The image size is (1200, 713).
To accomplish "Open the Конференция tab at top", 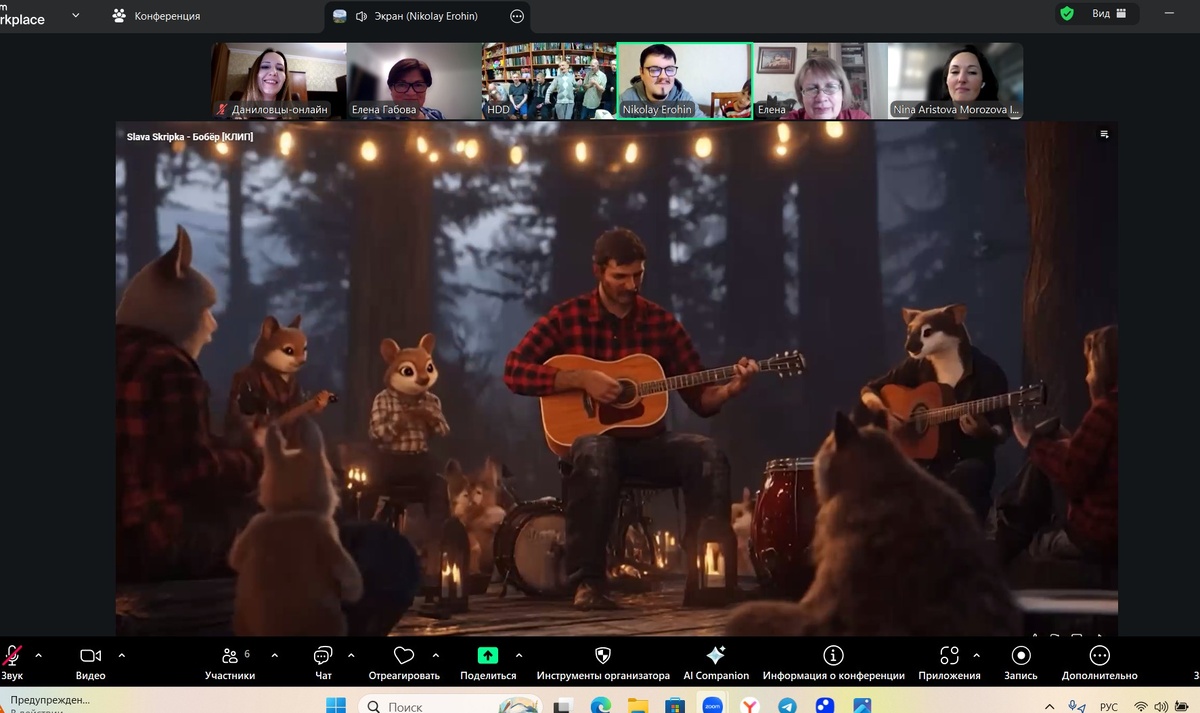I will pos(157,16).
